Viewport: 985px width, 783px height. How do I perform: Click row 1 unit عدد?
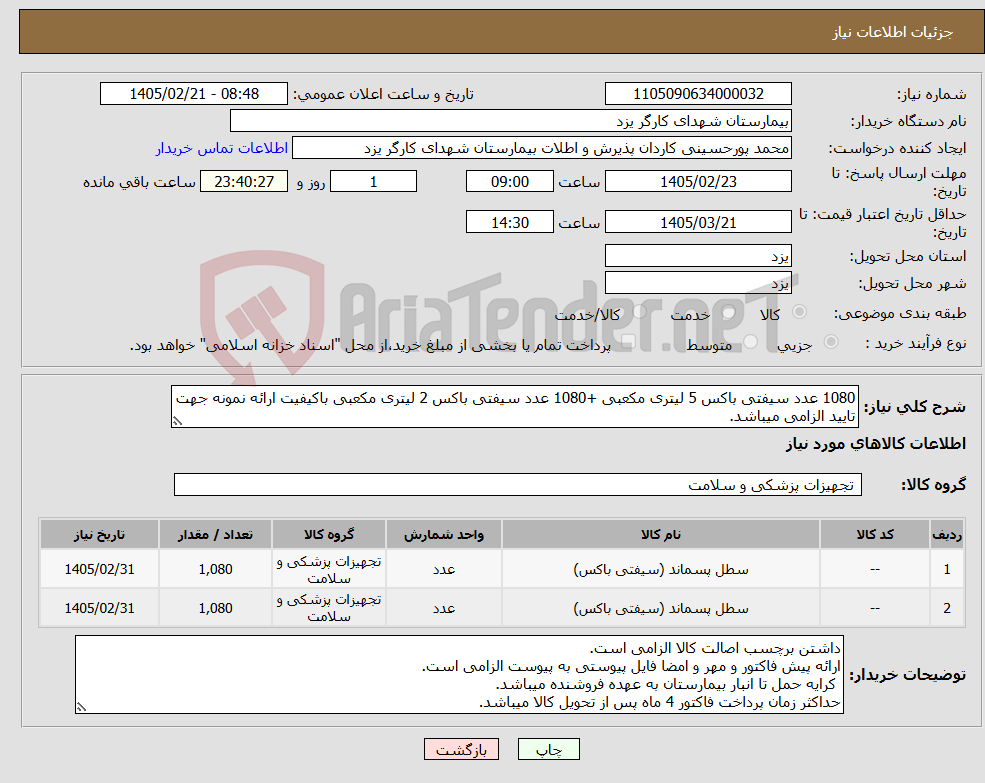point(444,569)
